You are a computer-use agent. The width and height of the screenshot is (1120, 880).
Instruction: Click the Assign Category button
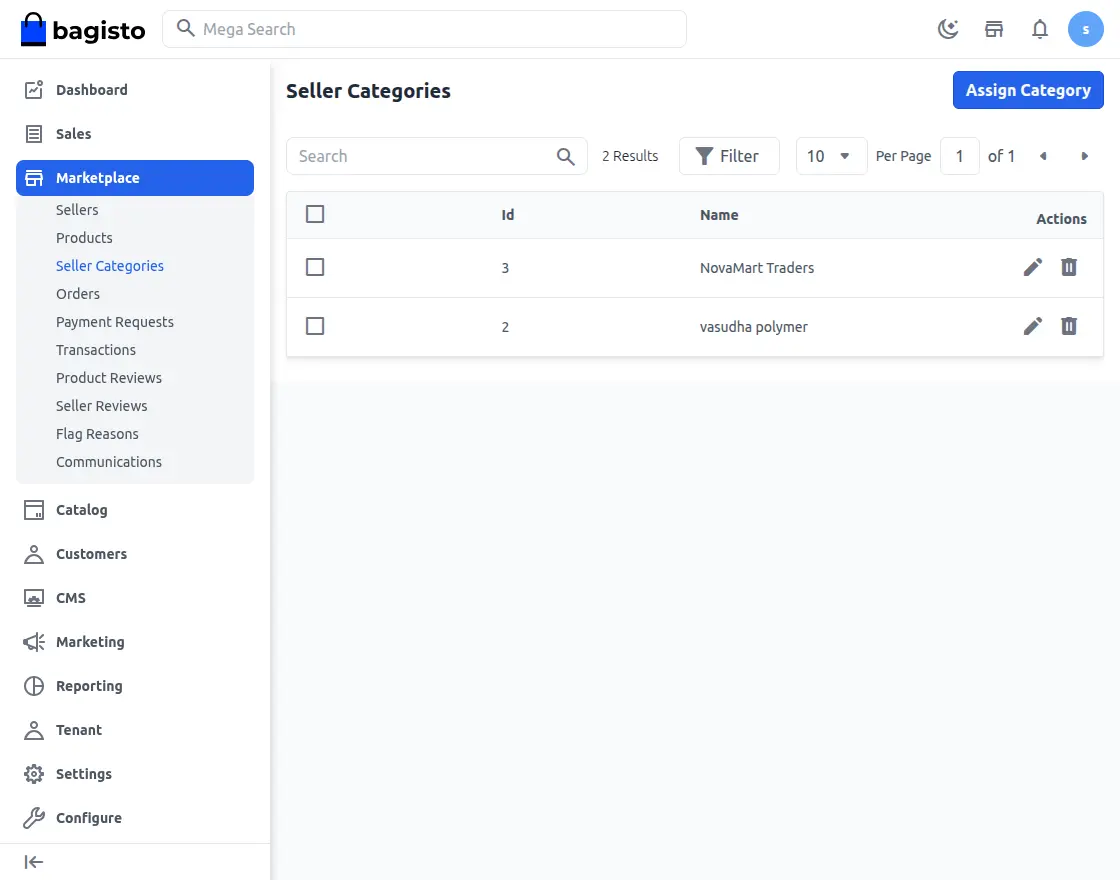point(1028,90)
